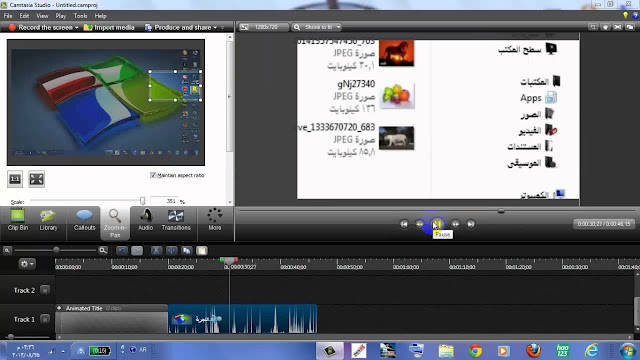
Task: Expand the Record the screen dropdown arrow
Action: [x=76, y=28]
